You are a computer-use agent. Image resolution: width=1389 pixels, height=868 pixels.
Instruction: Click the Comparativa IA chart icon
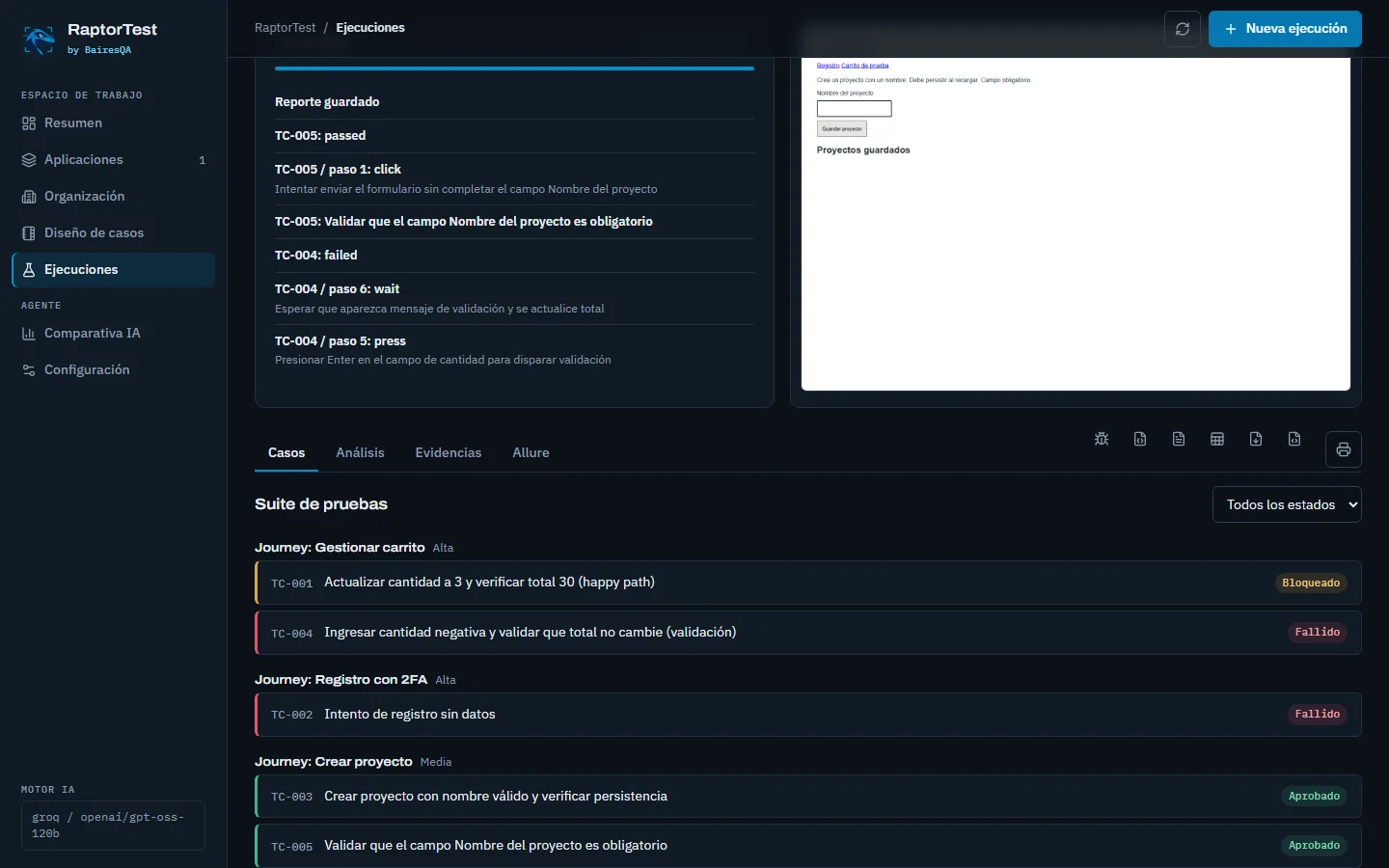(x=29, y=334)
